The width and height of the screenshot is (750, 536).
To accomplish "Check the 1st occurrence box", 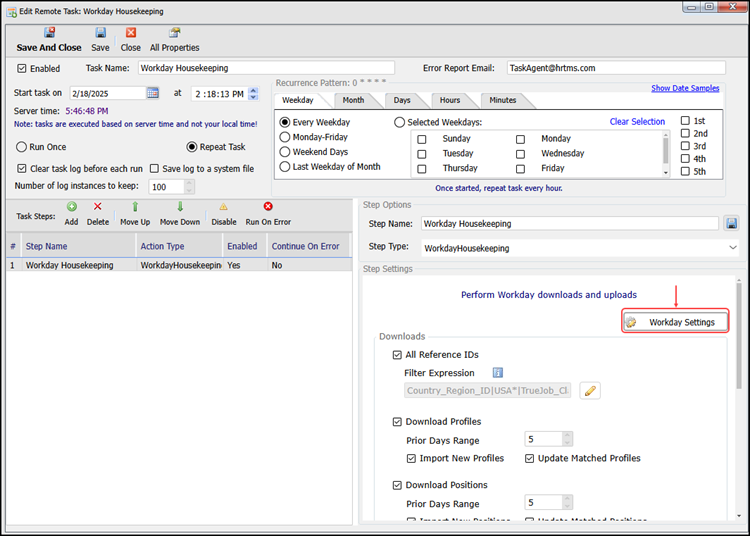I will (x=685, y=120).
